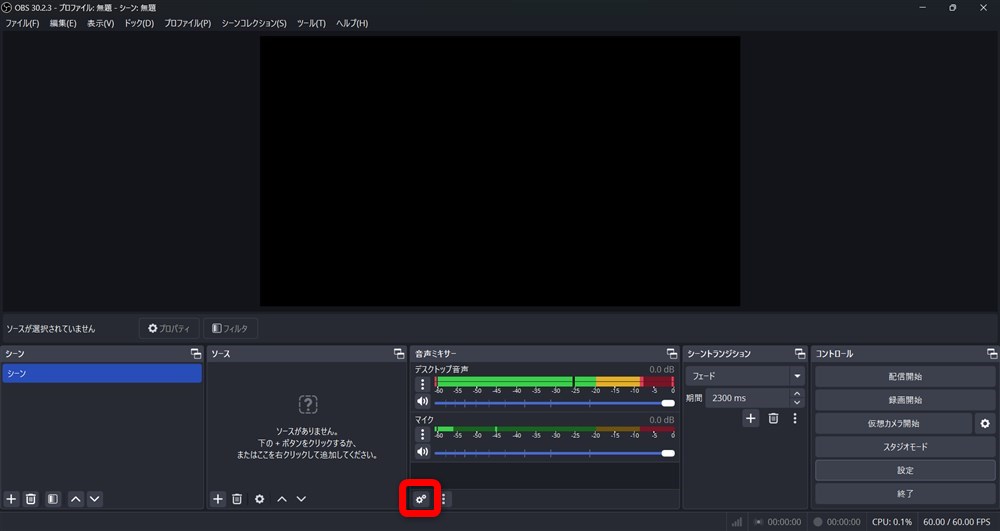Open the View (表示) menu
The height and width of the screenshot is (531, 1000).
tap(101, 23)
